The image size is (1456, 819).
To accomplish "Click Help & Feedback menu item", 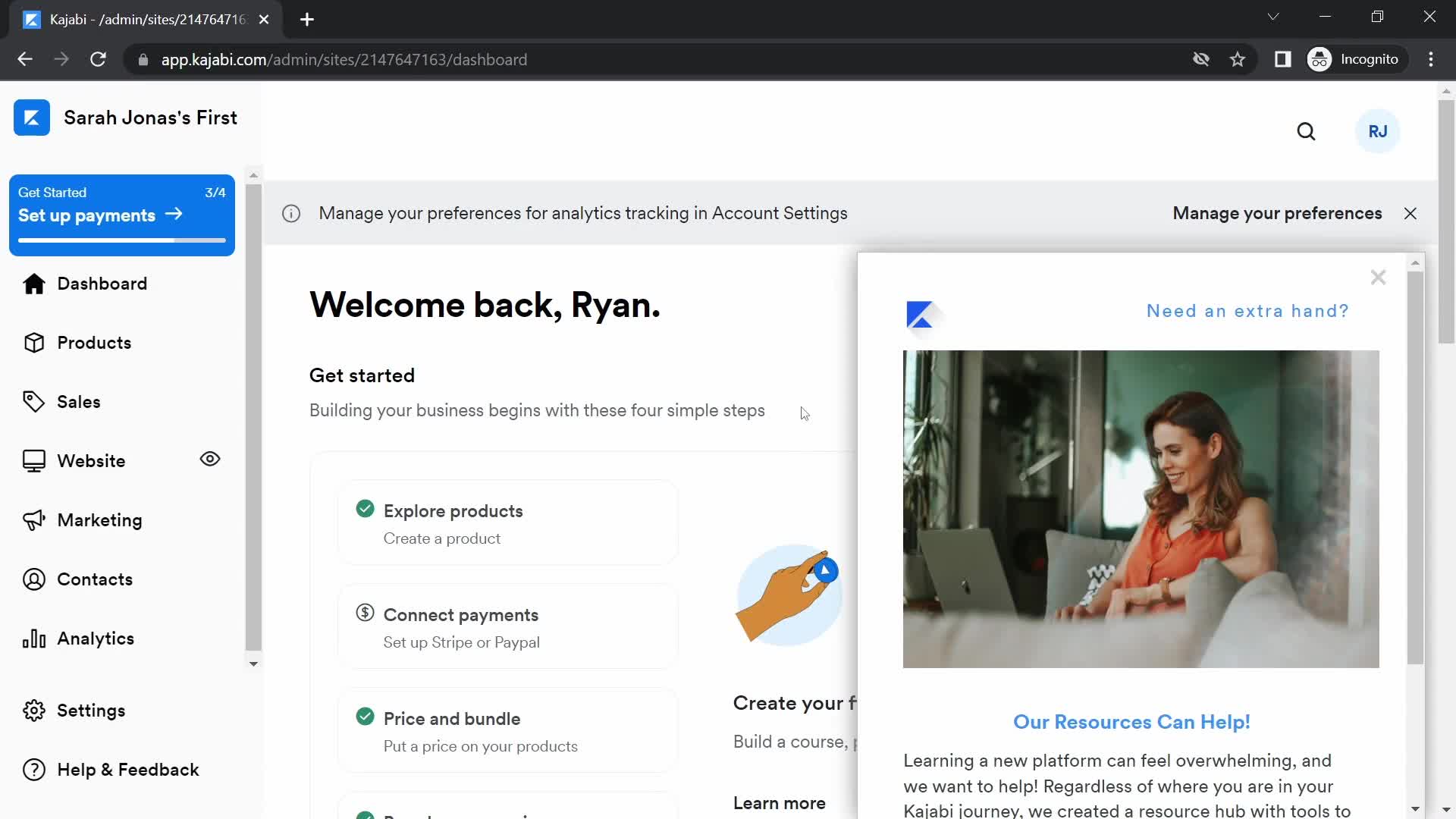I will (x=128, y=769).
